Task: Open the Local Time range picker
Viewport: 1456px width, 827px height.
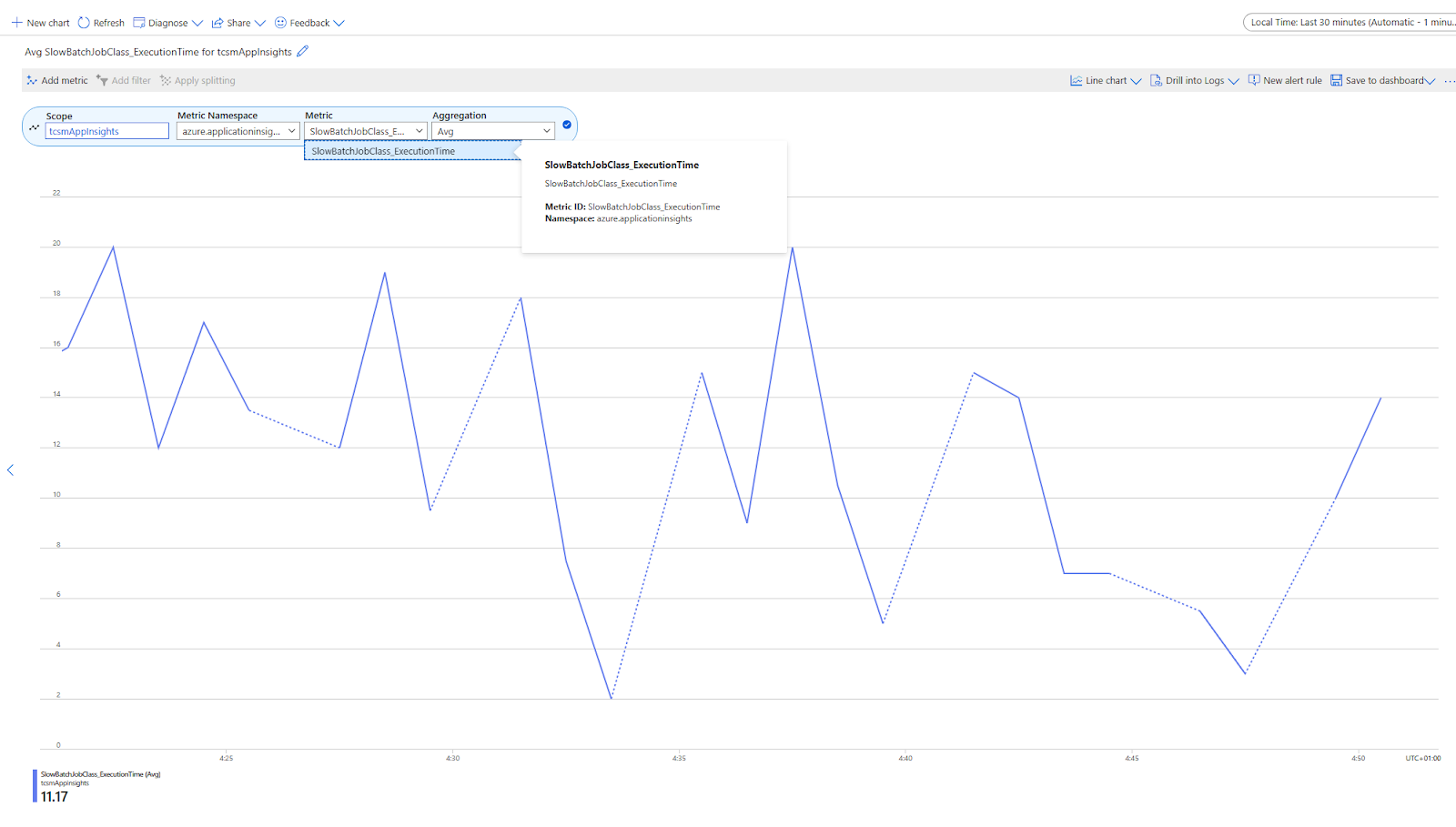Action: (1350, 23)
